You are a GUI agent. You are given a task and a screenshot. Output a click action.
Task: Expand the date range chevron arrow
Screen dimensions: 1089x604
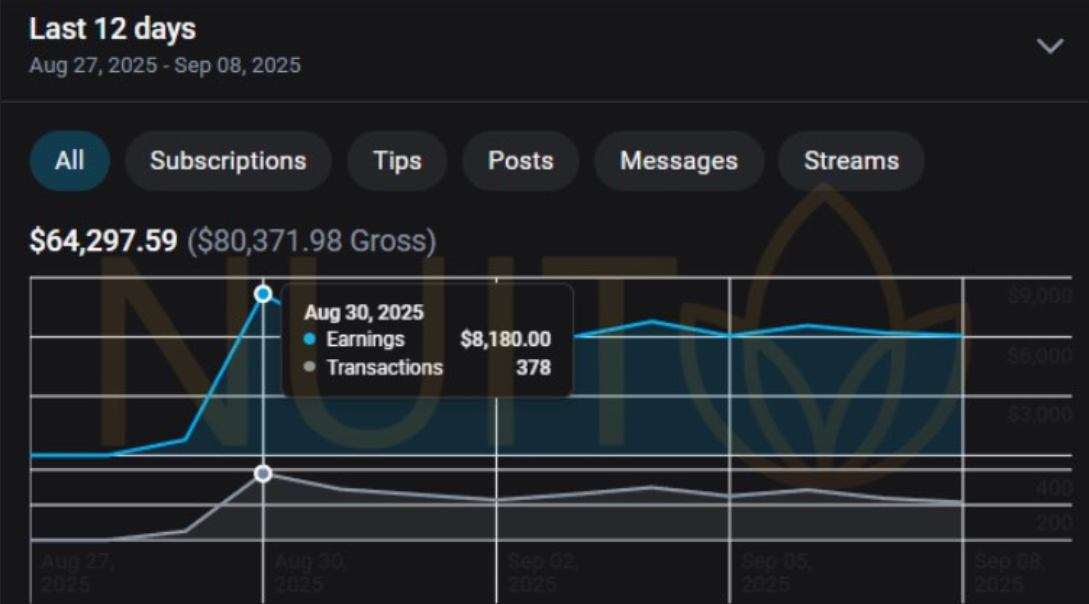tap(1049, 47)
